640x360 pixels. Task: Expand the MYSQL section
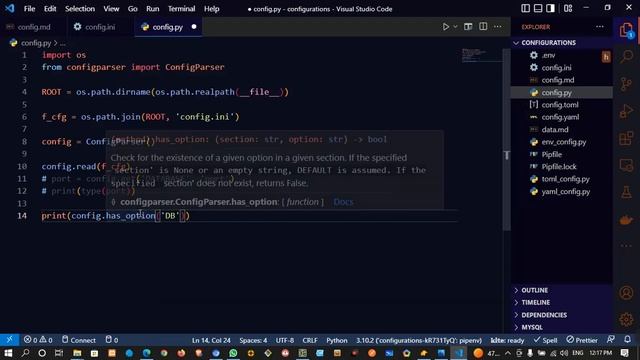tap(562, 327)
